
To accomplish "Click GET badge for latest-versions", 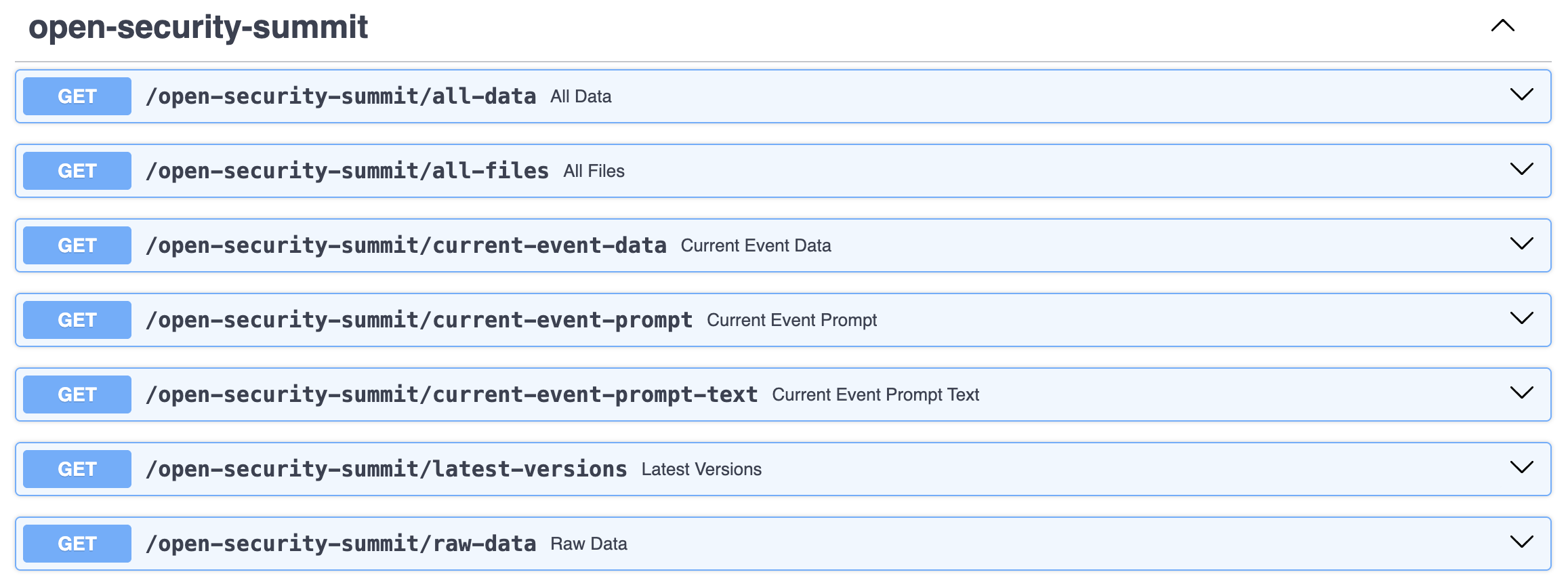I will (77, 469).
